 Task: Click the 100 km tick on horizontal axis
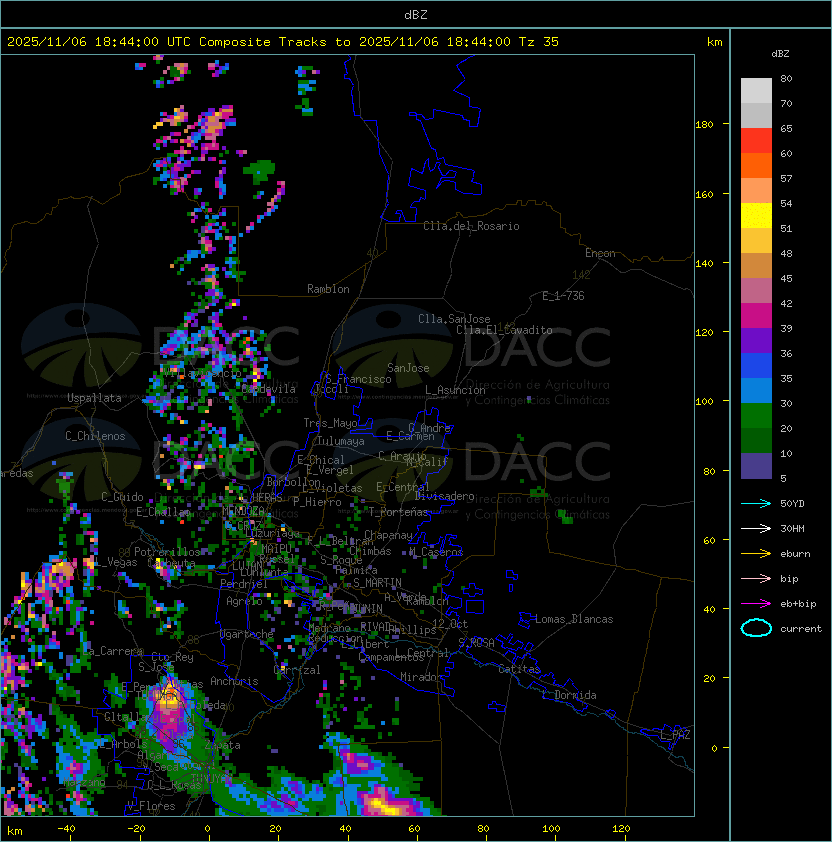(x=551, y=829)
